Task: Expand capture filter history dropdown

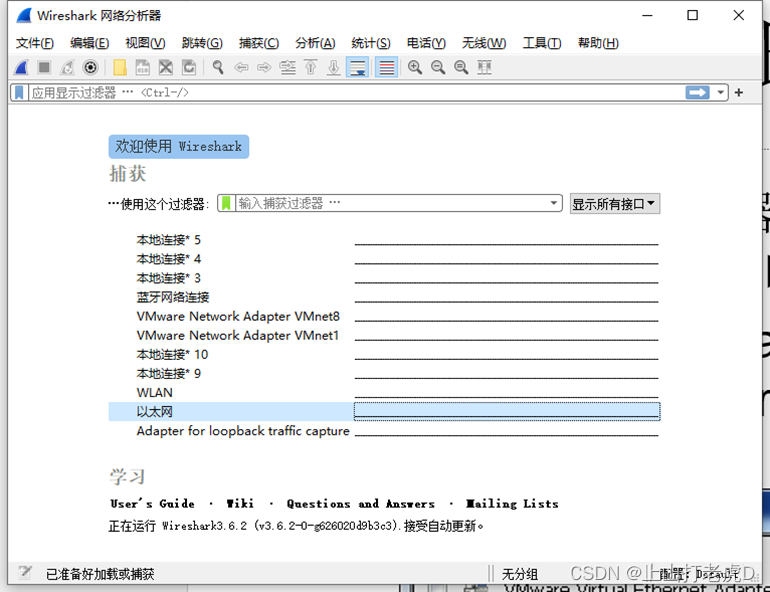Action: coord(553,203)
